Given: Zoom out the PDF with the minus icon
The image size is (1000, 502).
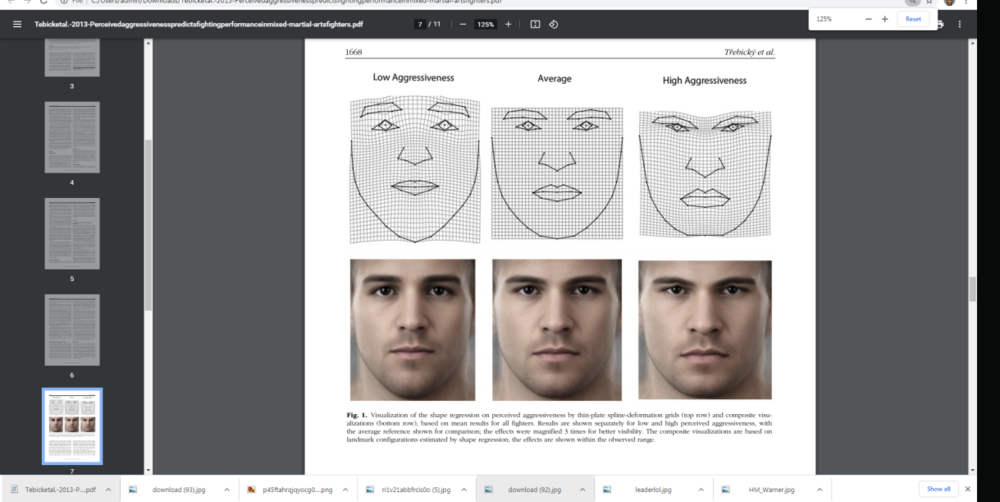Looking at the screenshot, I should tap(463, 24).
